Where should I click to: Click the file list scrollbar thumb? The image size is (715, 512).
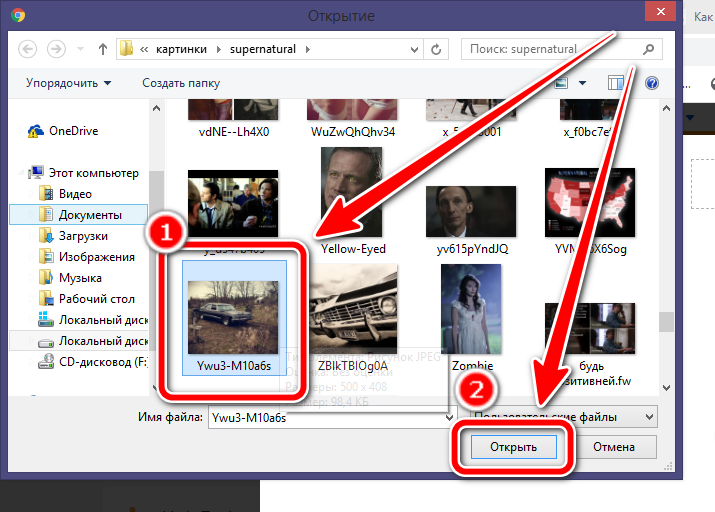click(666, 322)
